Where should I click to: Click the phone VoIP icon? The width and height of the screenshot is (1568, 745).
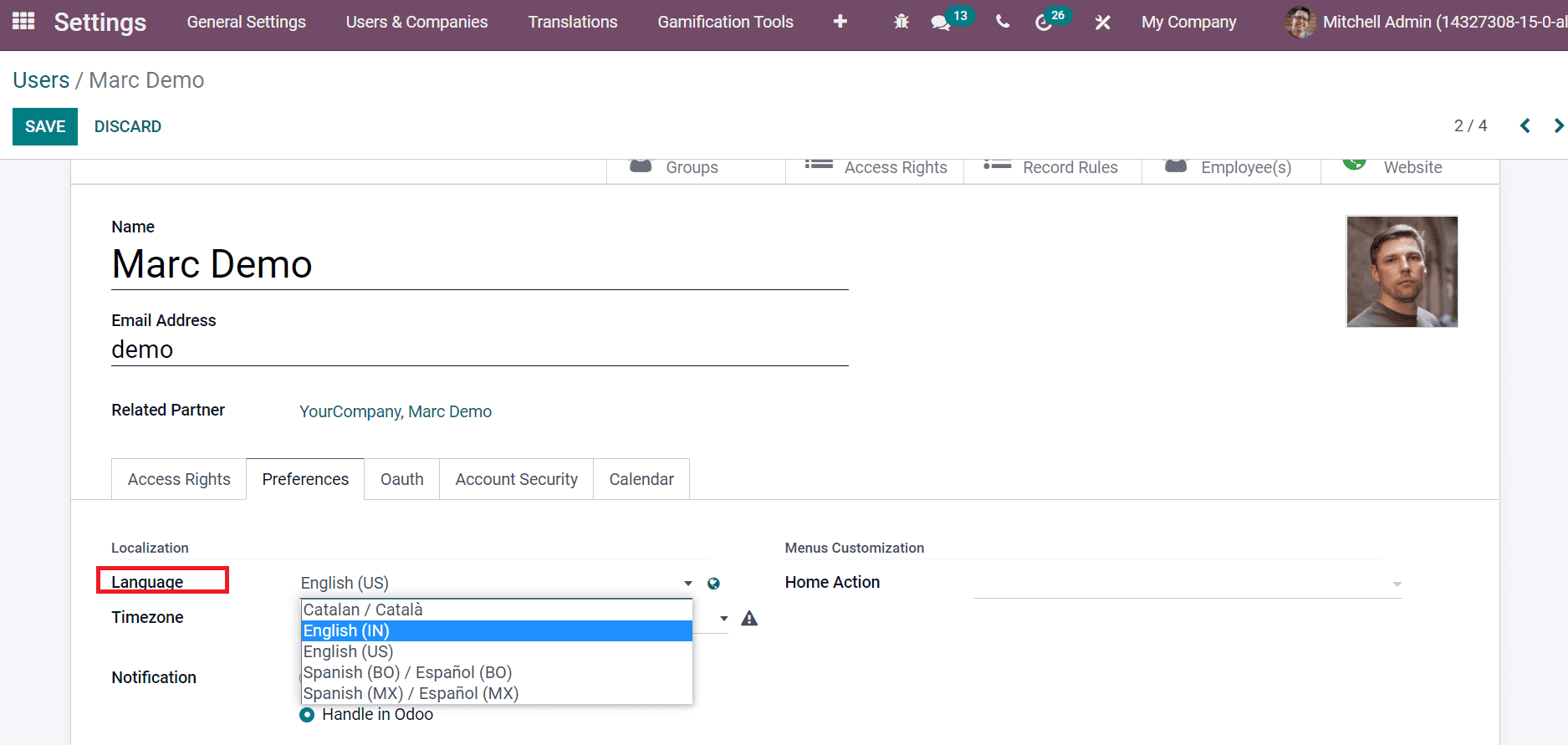click(x=1003, y=22)
